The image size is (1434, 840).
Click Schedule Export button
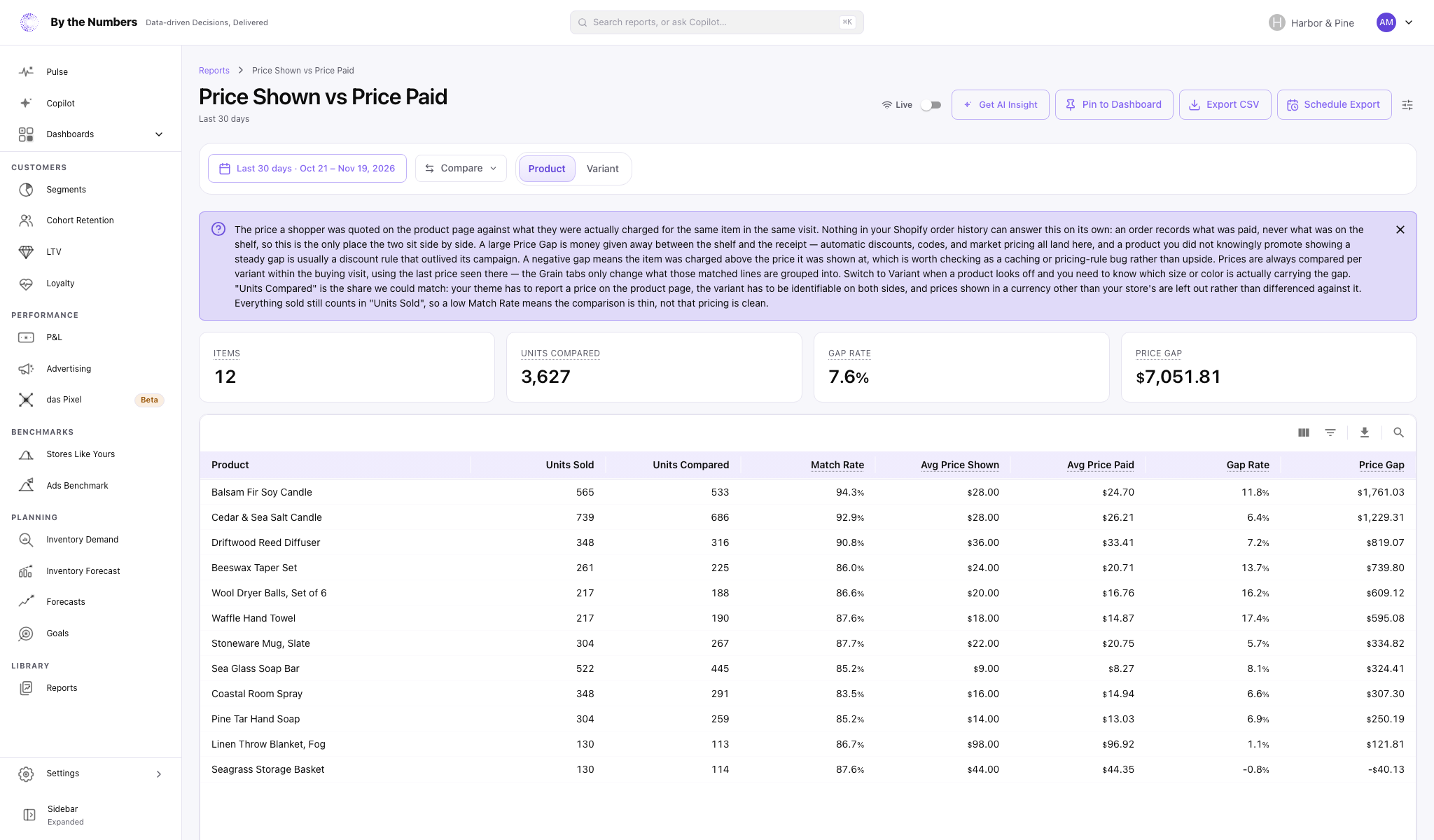tap(1335, 105)
